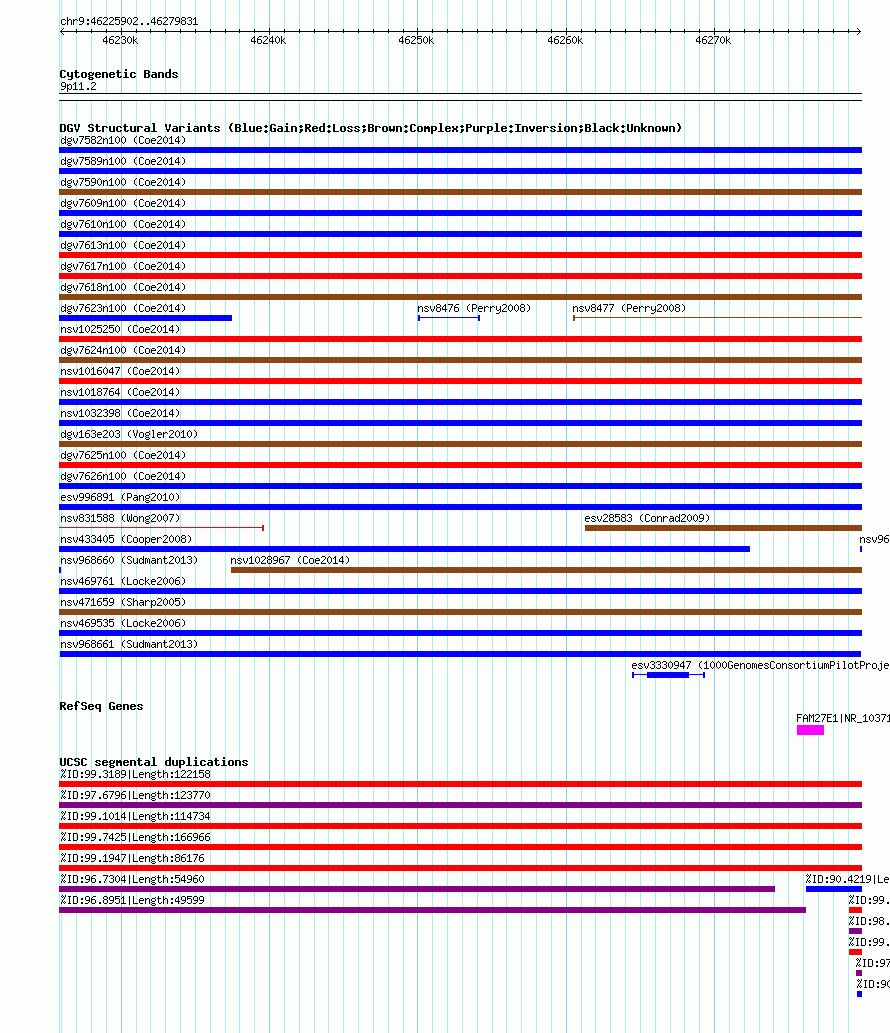
Task: Click the chr9:46225902..46279831 coordinate label
Action: pyautogui.click(x=129, y=21)
